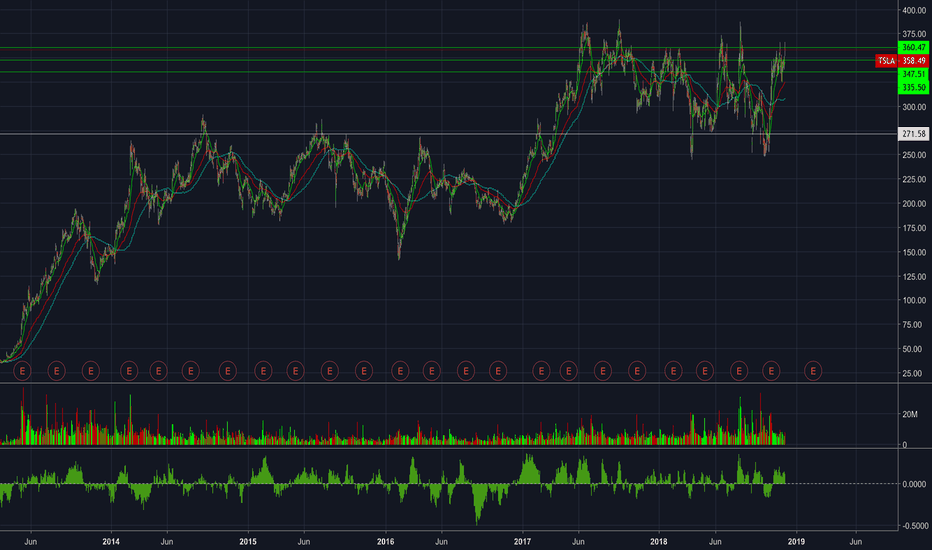
Task: Select the 335.50 green price label
Action: [914, 87]
